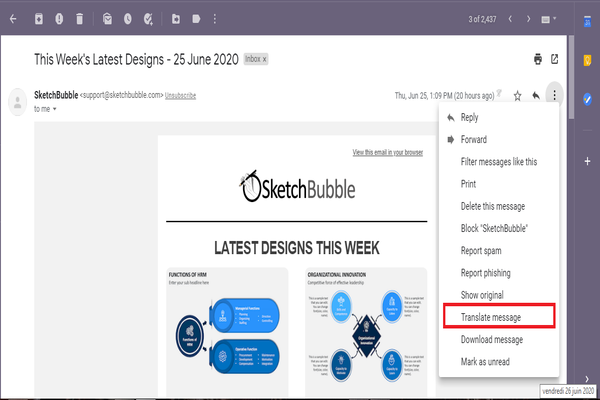Open Move to folder icon
Viewport: 600px width, 400px height.
coord(176,19)
